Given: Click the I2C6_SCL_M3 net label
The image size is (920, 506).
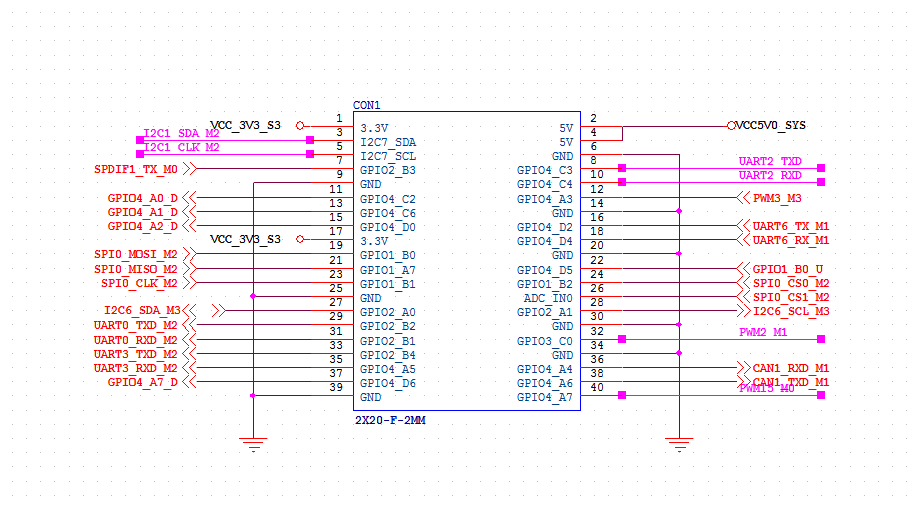Looking at the screenshot, I should tap(791, 312).
